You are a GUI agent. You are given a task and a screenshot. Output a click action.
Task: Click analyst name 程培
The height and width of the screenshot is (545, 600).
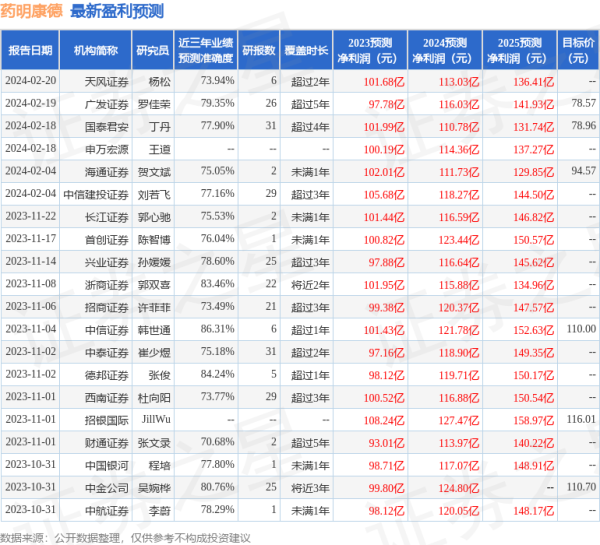(160, 465)
